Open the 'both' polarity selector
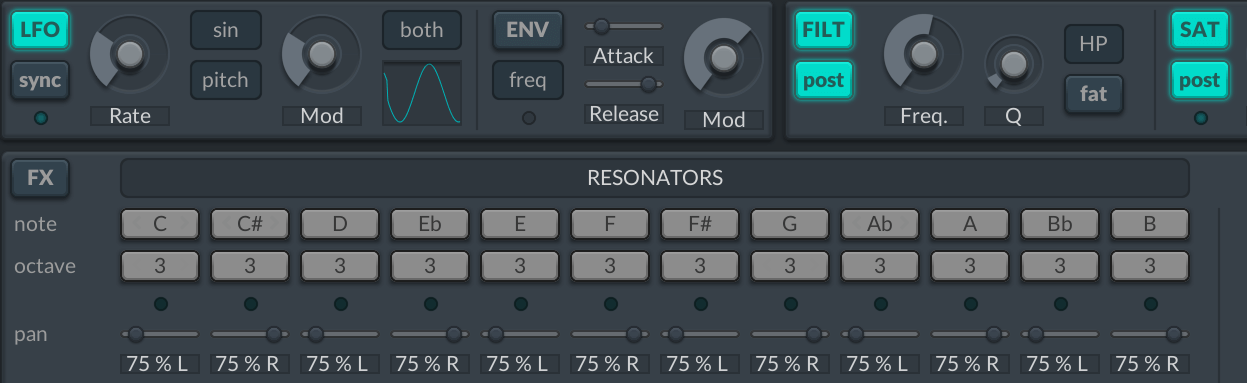 coord(422,30)
